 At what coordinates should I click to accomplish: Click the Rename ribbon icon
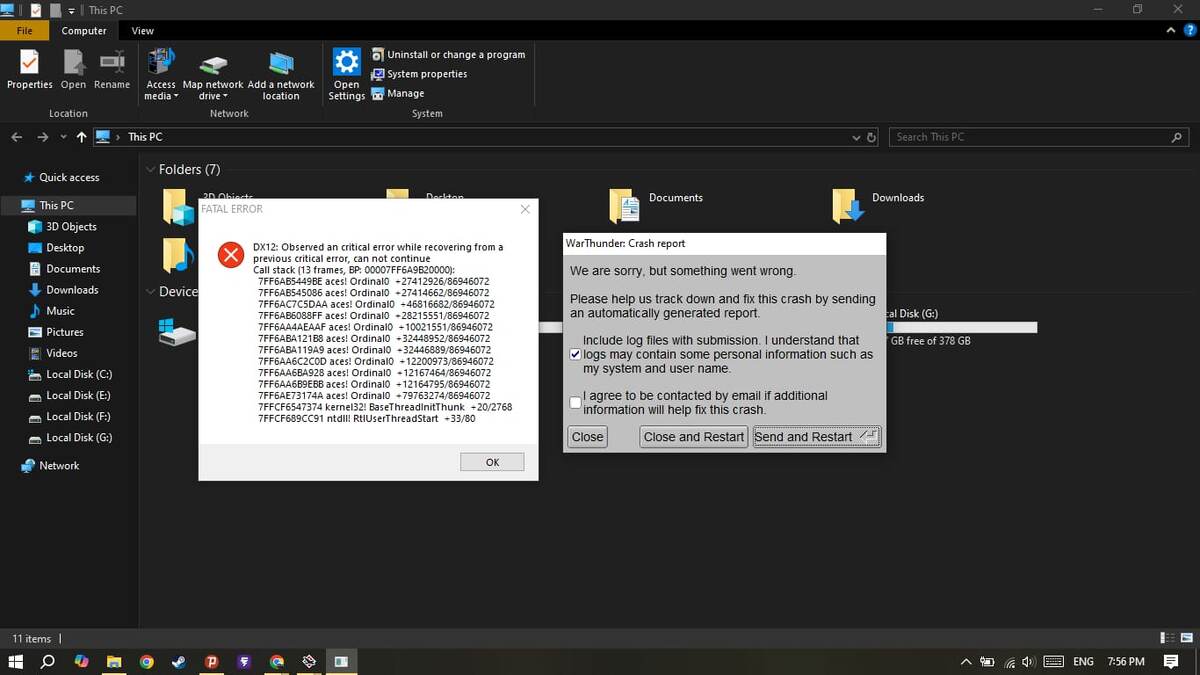coord(112,70)
